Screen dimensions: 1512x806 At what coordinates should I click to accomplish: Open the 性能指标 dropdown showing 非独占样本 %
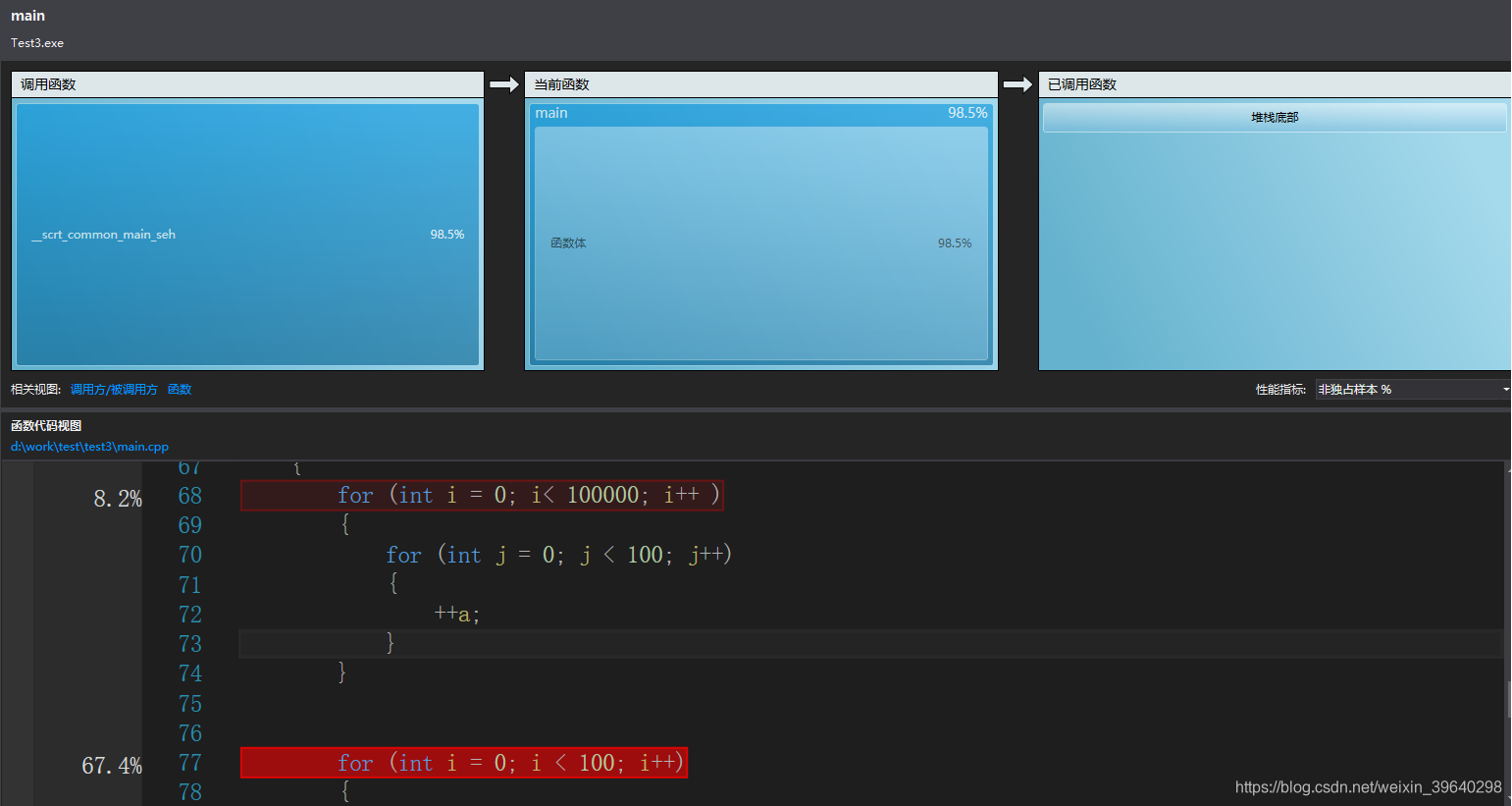[1413, 390]
